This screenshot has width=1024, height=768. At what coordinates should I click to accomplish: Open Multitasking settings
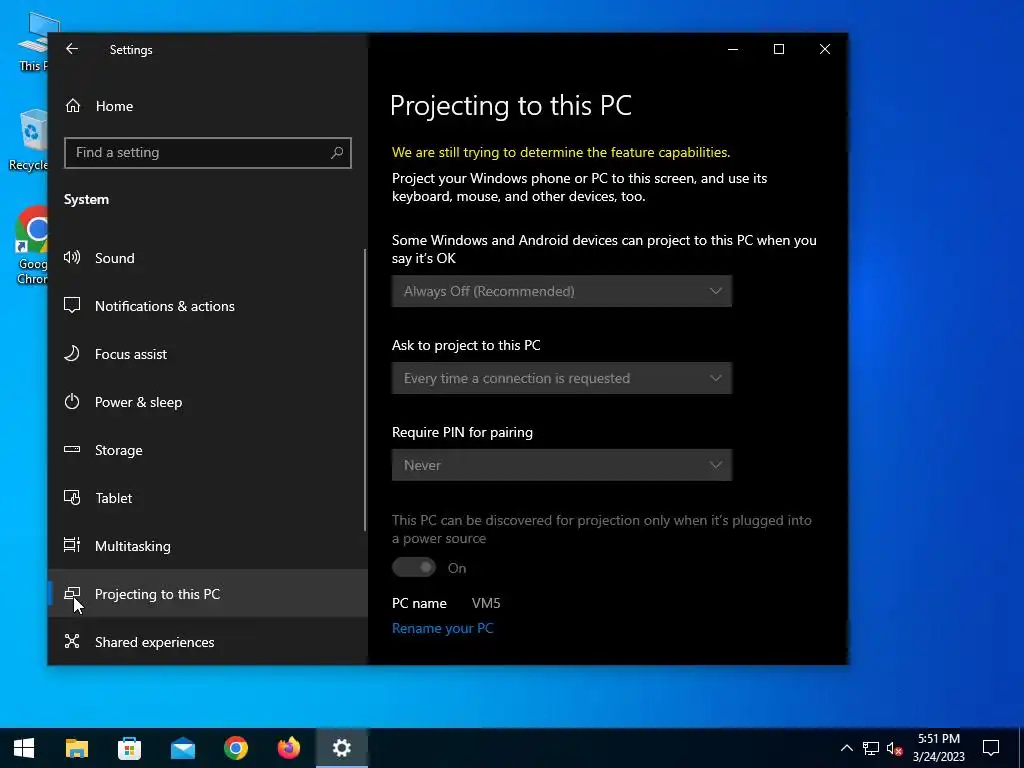tap(208, 546)
